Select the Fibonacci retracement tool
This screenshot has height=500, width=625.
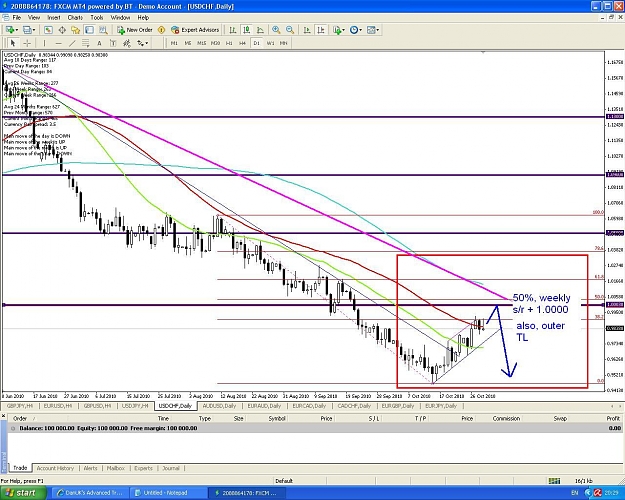pyautogui.click(x=86, y=43)
